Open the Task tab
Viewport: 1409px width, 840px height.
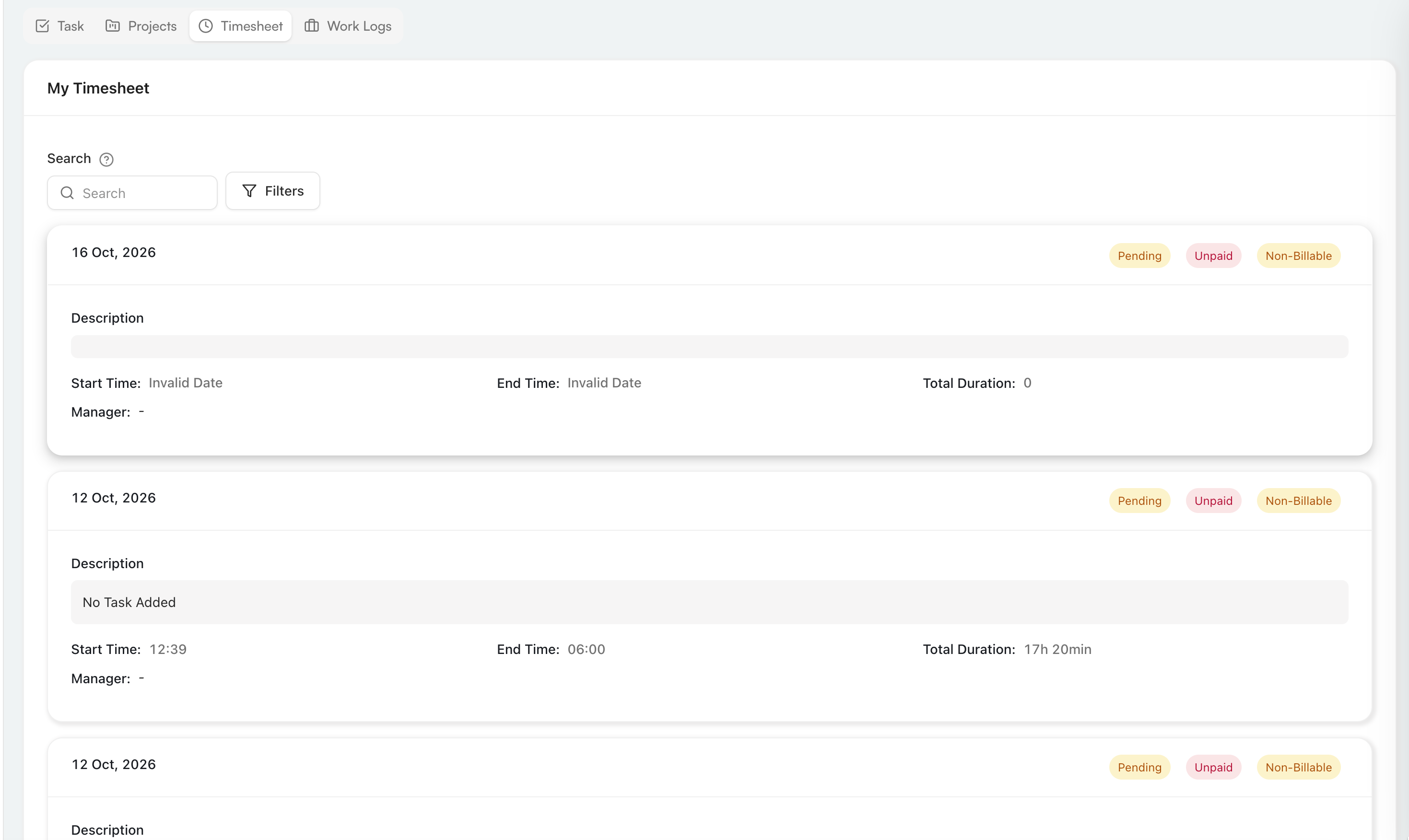59,26
